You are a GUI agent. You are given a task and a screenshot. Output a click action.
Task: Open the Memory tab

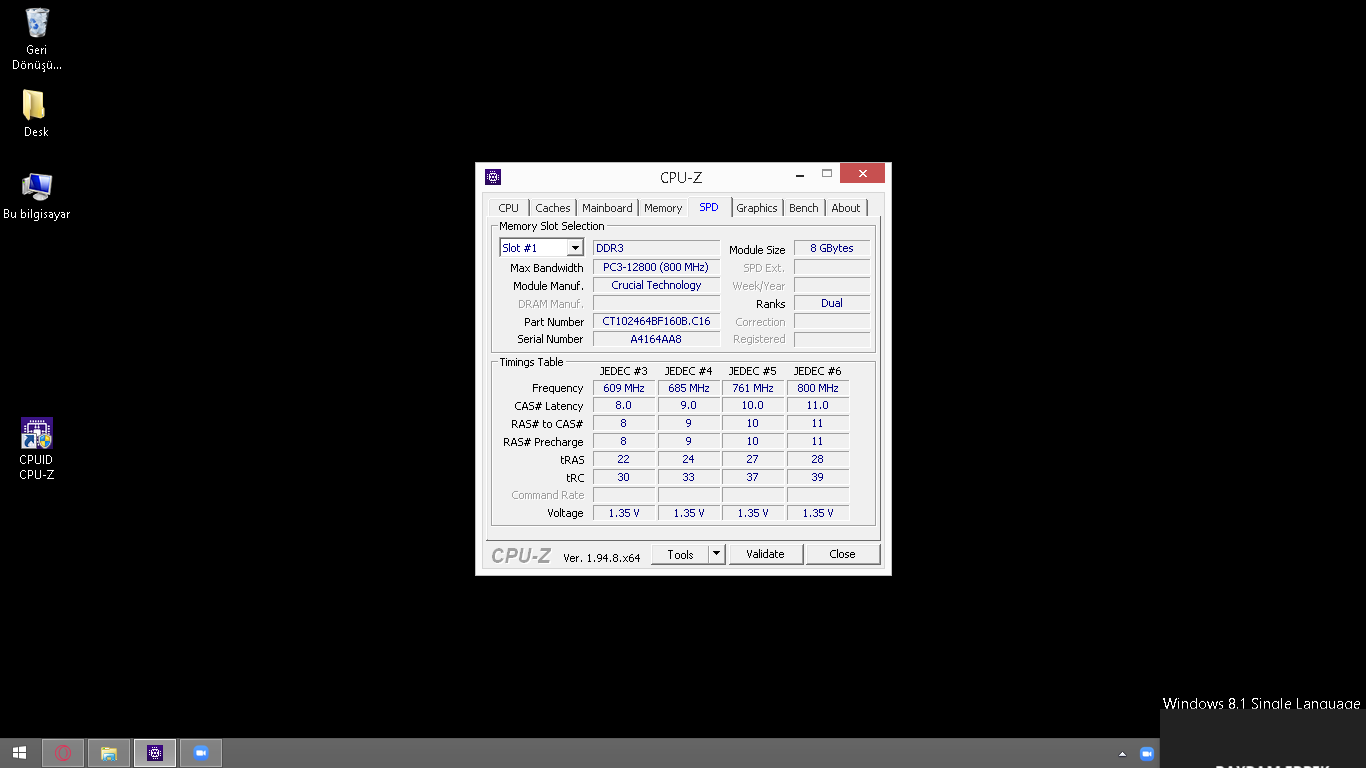coord(663,208)
